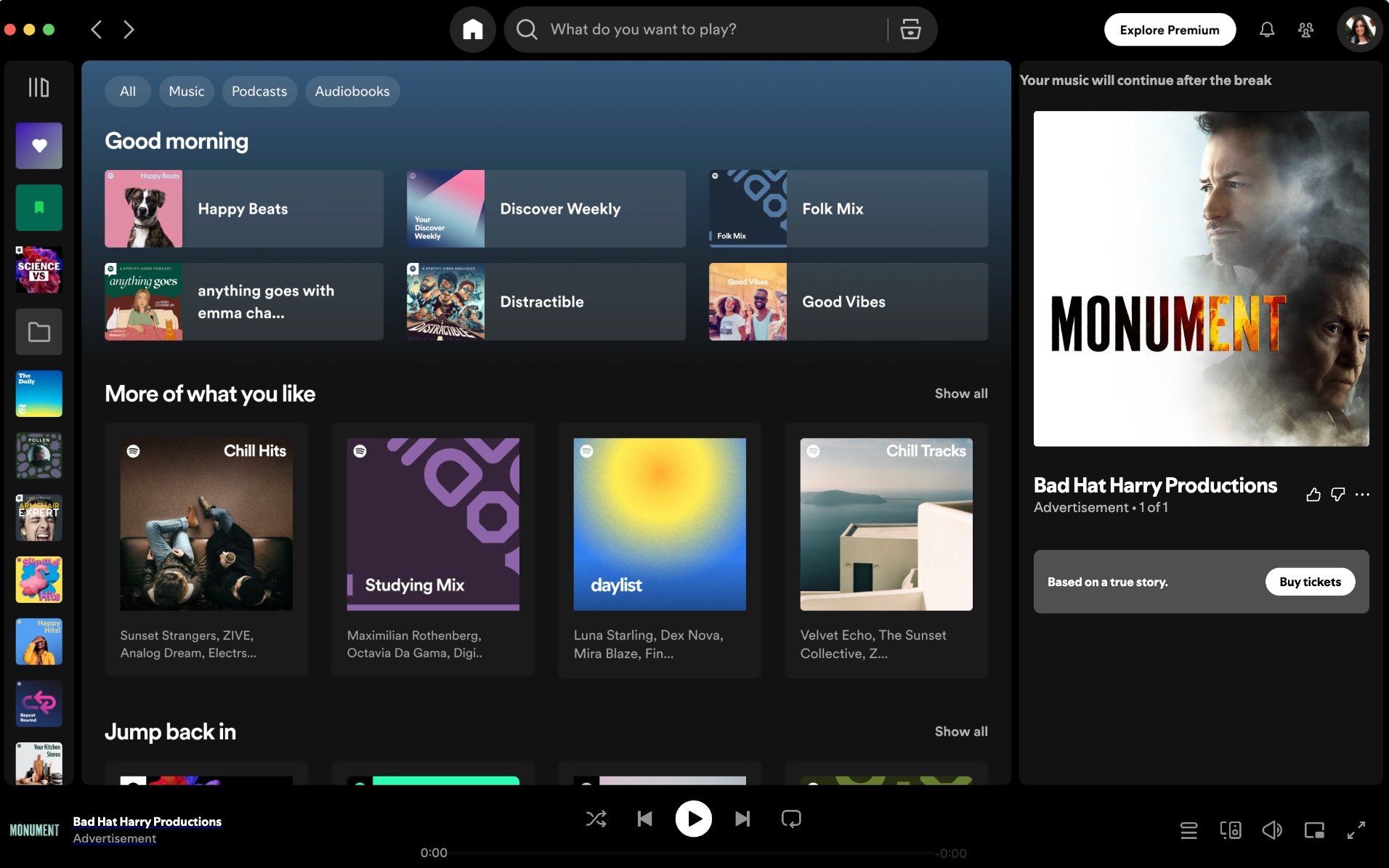
Task: Open Armchair Expert in sidebar
Action: tap(39, 518)
